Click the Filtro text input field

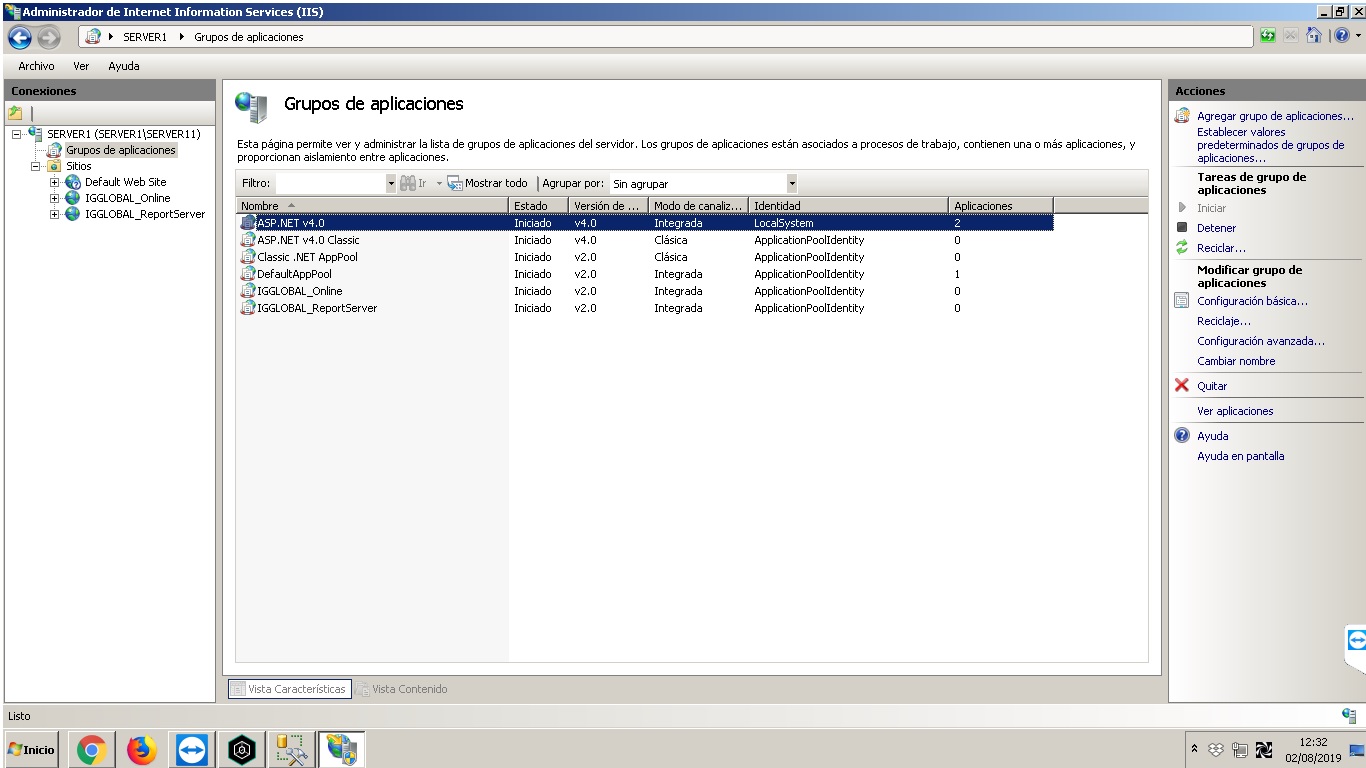tap(330, 184)
